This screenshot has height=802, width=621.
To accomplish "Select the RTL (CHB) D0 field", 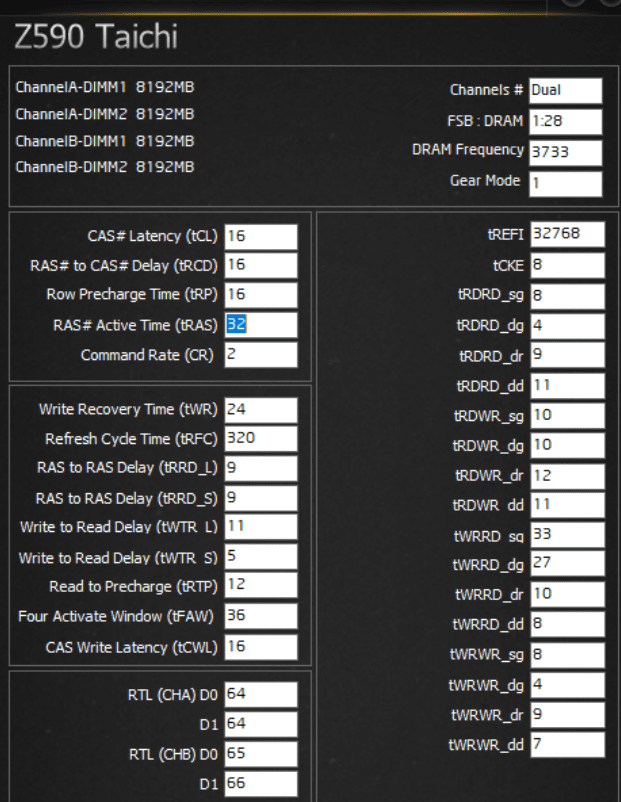I will tap(261, 754).
